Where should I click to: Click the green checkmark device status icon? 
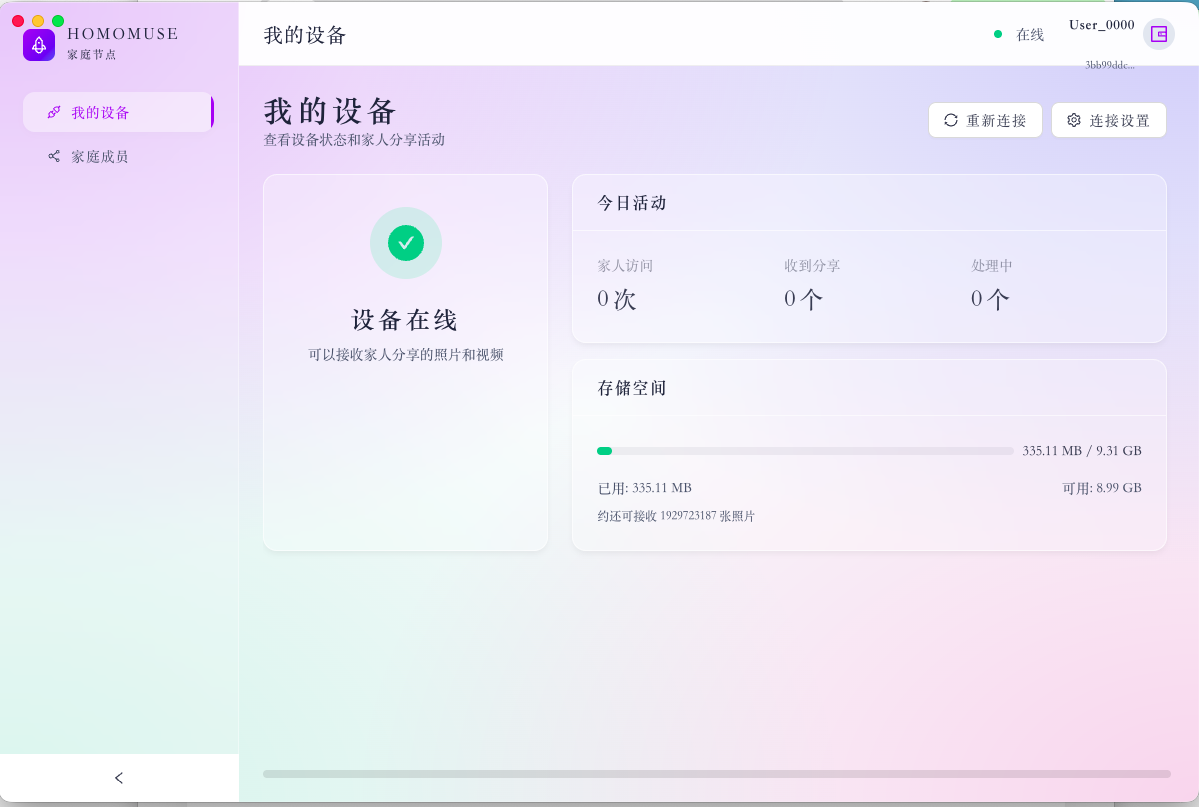(x=405, y=243)
